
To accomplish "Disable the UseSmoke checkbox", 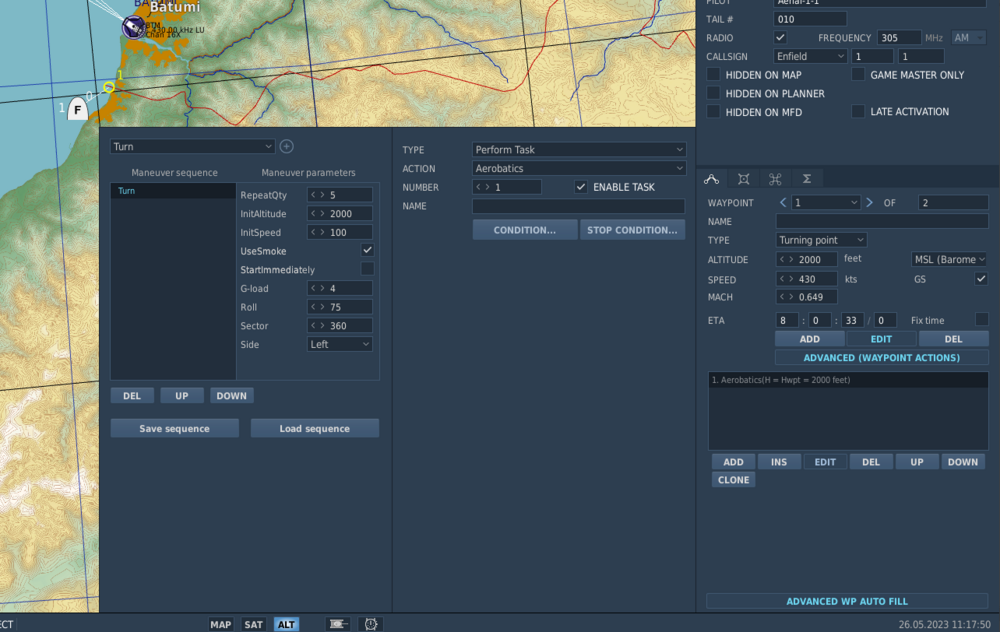I will point(367,250).
